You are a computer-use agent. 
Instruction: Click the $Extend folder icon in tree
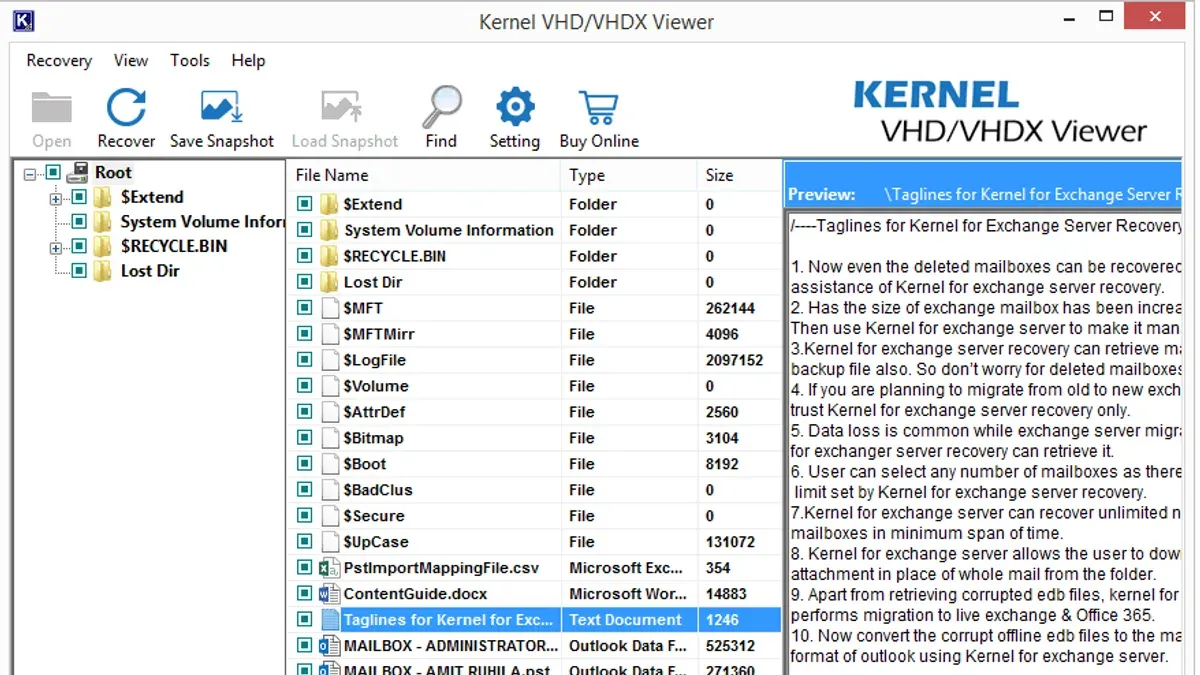tap(103, 197)
